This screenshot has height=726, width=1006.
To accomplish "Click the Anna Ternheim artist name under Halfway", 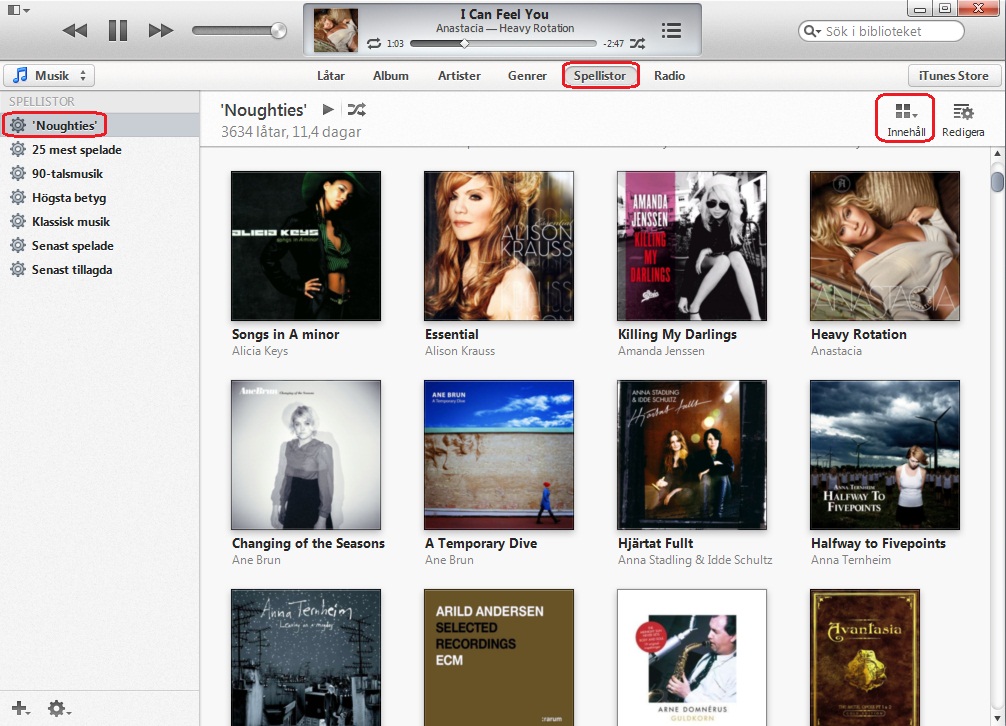I will [x=851, y=560].
